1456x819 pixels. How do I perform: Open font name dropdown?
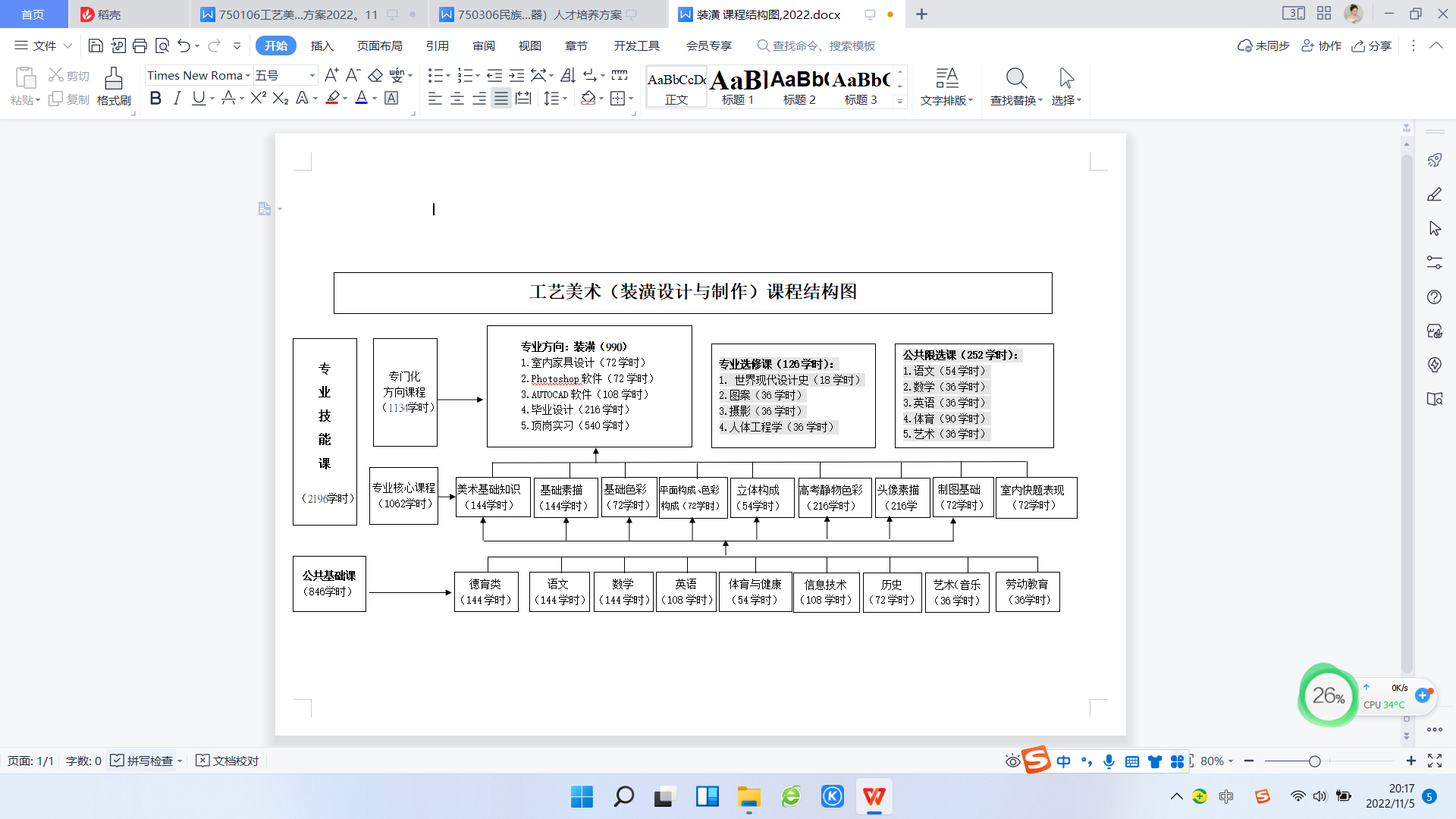(248, 76)
